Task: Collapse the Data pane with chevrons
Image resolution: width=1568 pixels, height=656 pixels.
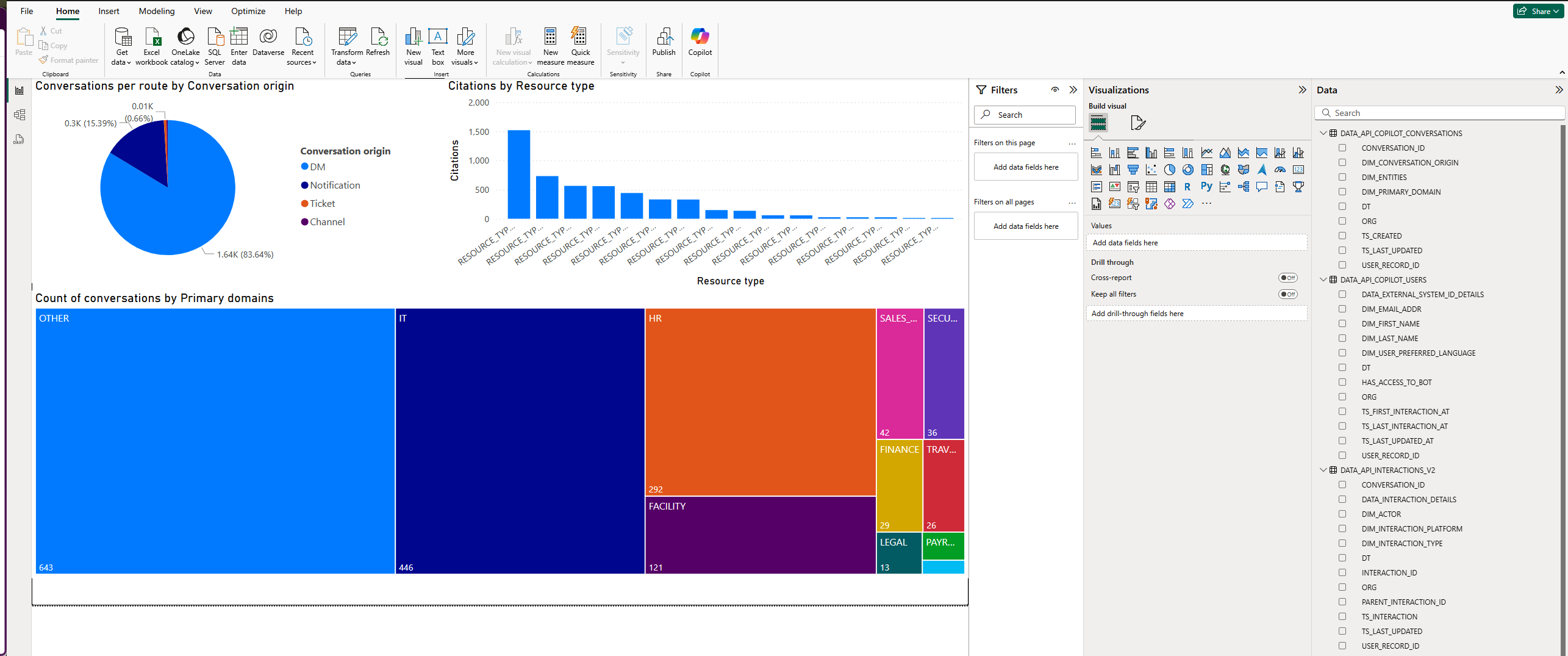Action: point(1559,90)
